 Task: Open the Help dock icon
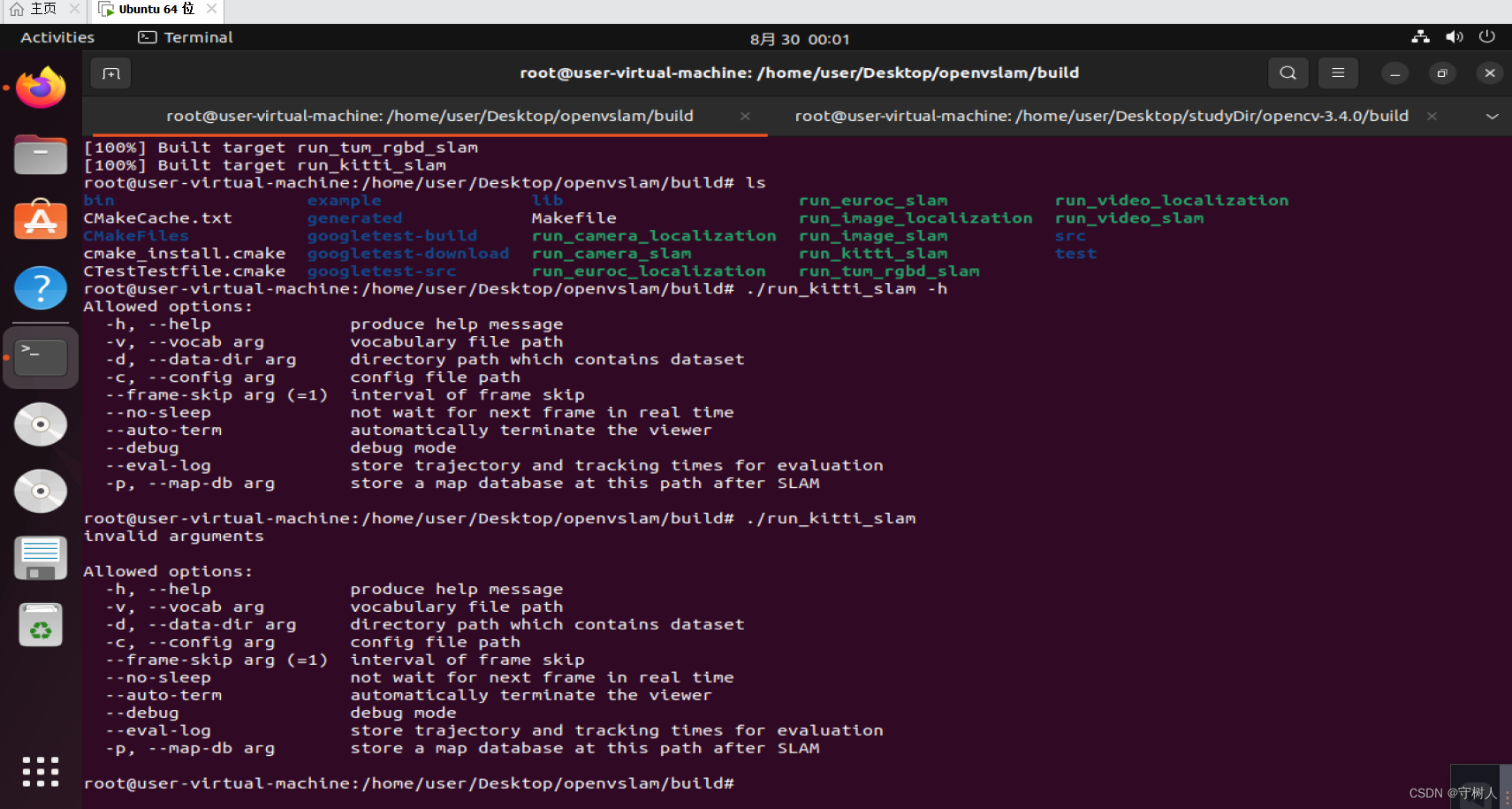pos(41,288)
